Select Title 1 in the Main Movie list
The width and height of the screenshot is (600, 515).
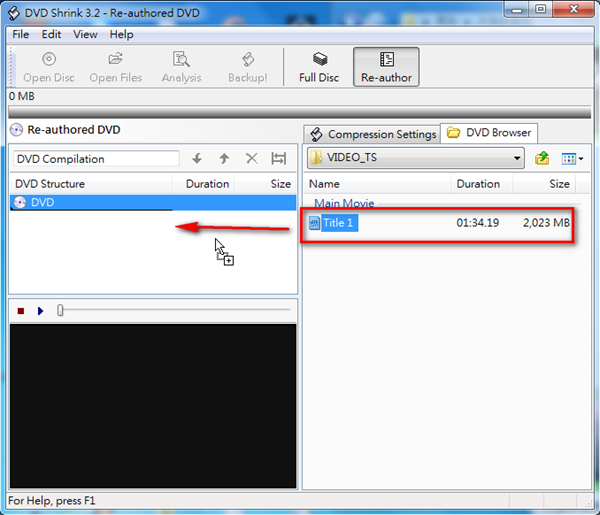[x=338, y=223]
